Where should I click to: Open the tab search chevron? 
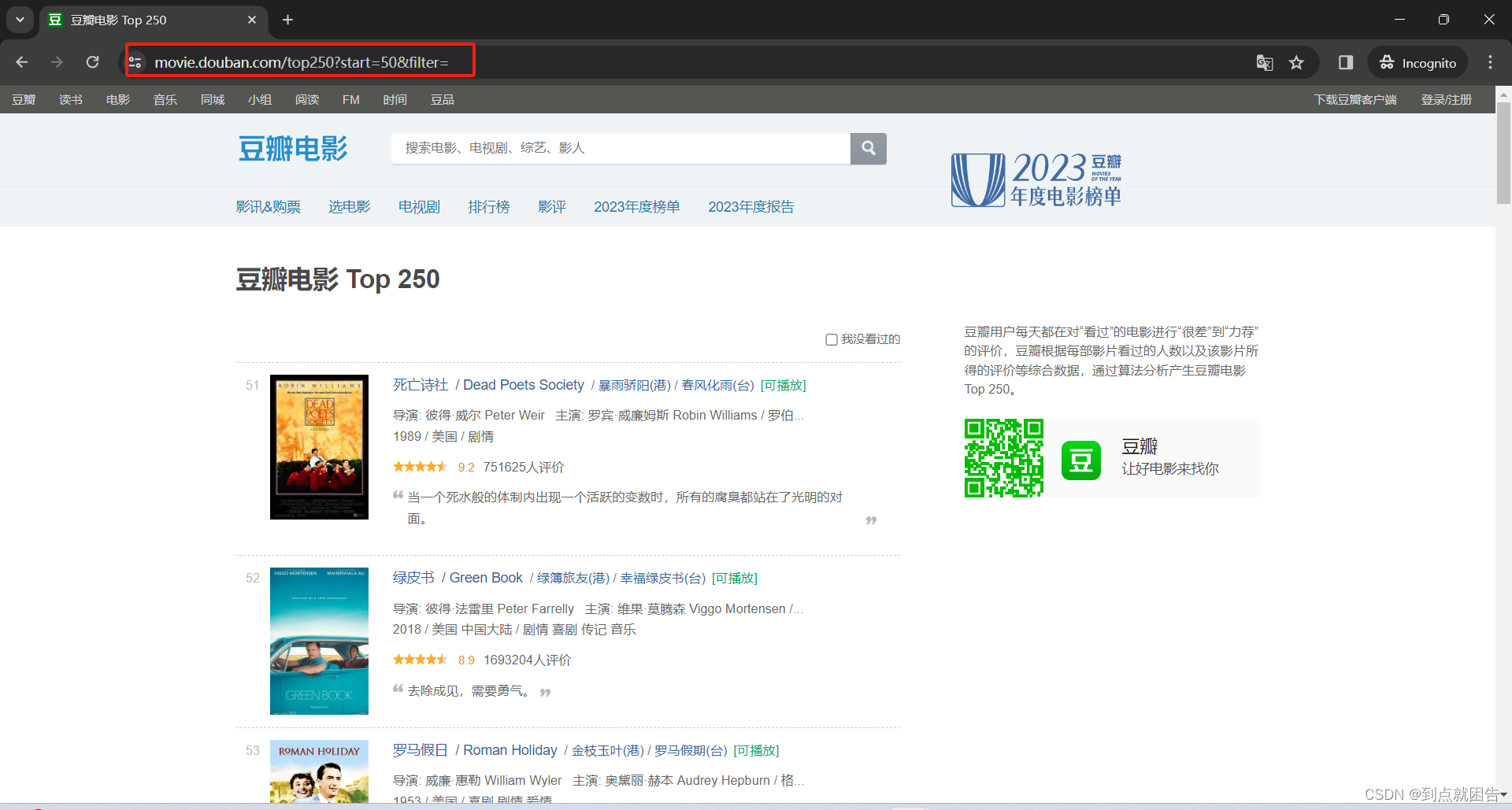(x=19, y=20)
